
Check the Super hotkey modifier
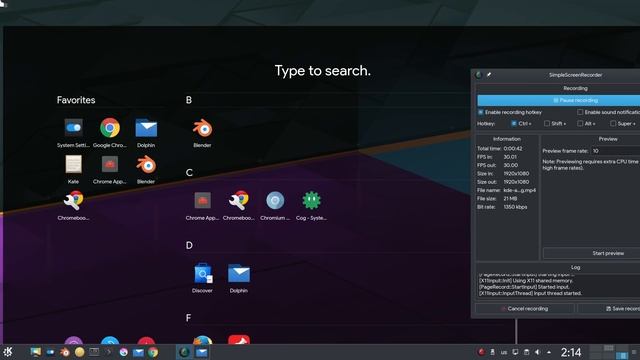613,124
